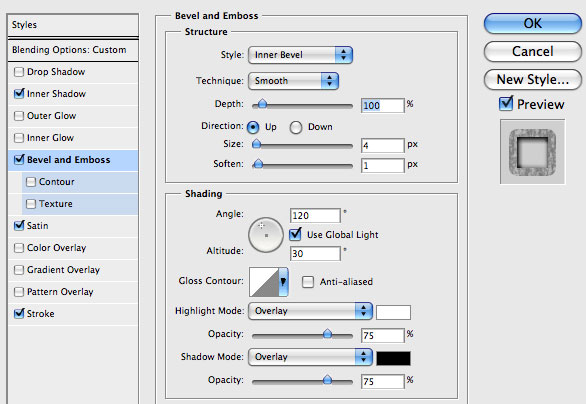Enable the Drop Shadow checkbox
The image size is (586, 404).
click(x=19, y=72)
